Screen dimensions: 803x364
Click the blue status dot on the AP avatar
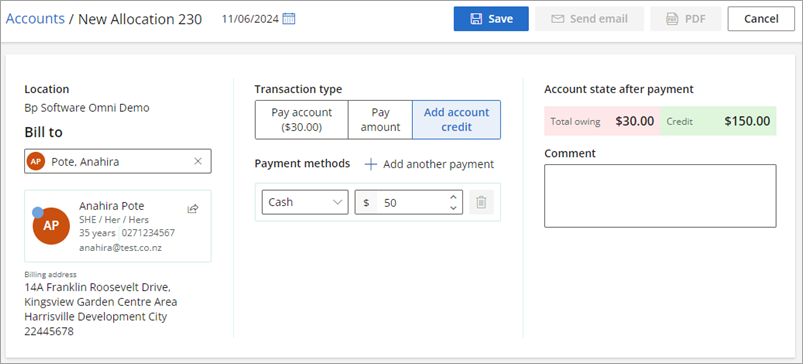coord(37,212)
